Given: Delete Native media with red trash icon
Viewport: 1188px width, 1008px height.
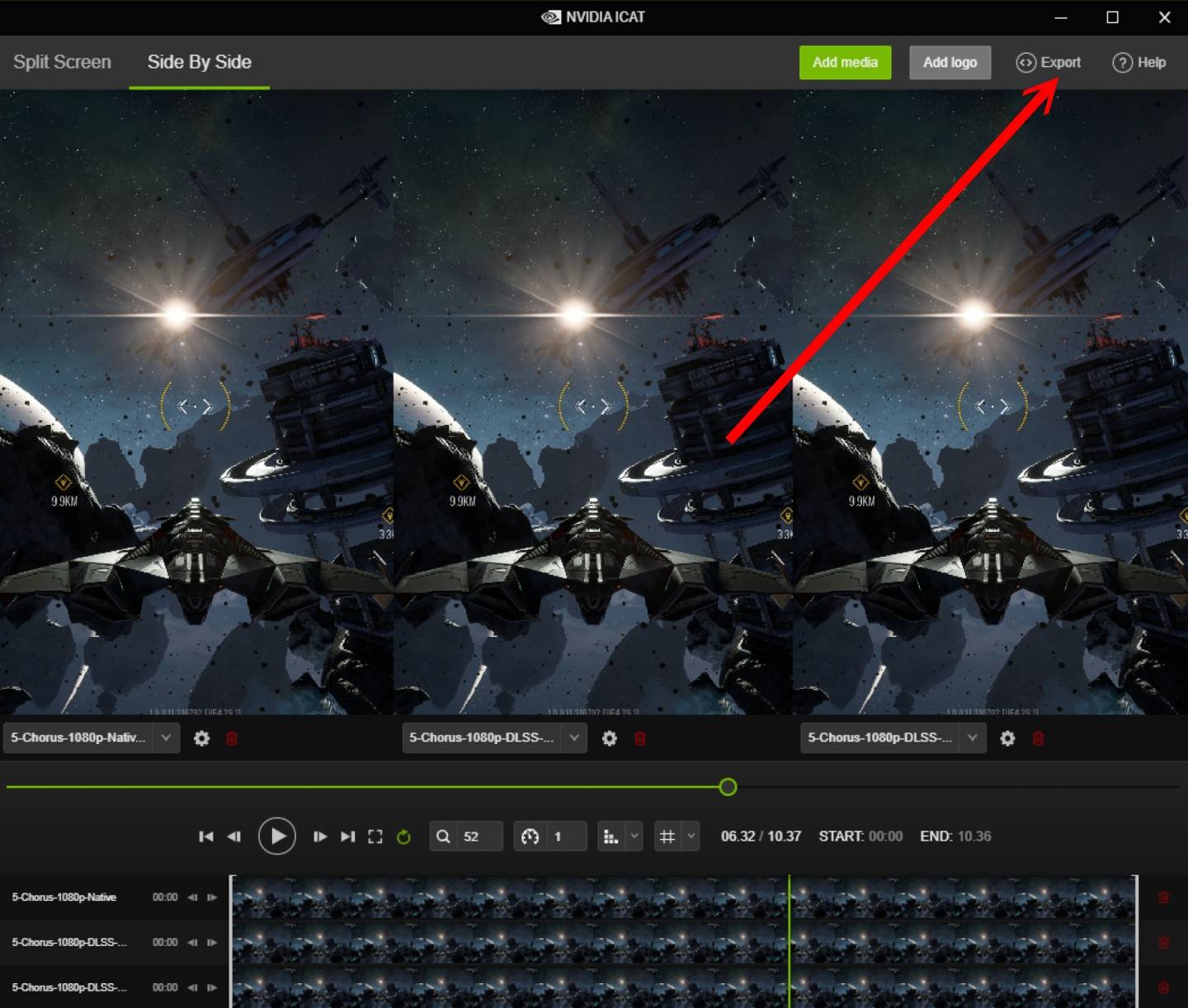Looking at the screenshot, I should pyautogui.click(x=232, y=738).
